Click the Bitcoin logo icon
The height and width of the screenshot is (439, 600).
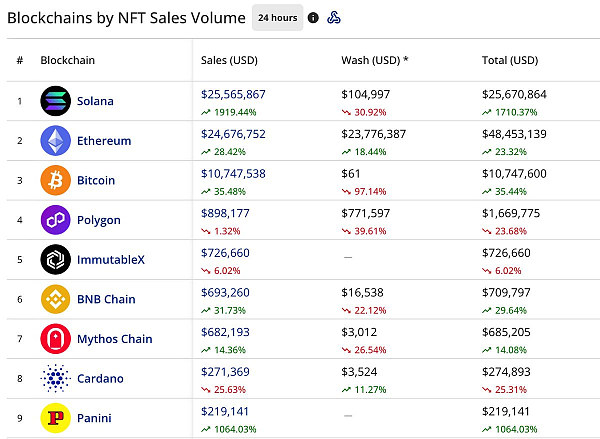coord(54,180)
